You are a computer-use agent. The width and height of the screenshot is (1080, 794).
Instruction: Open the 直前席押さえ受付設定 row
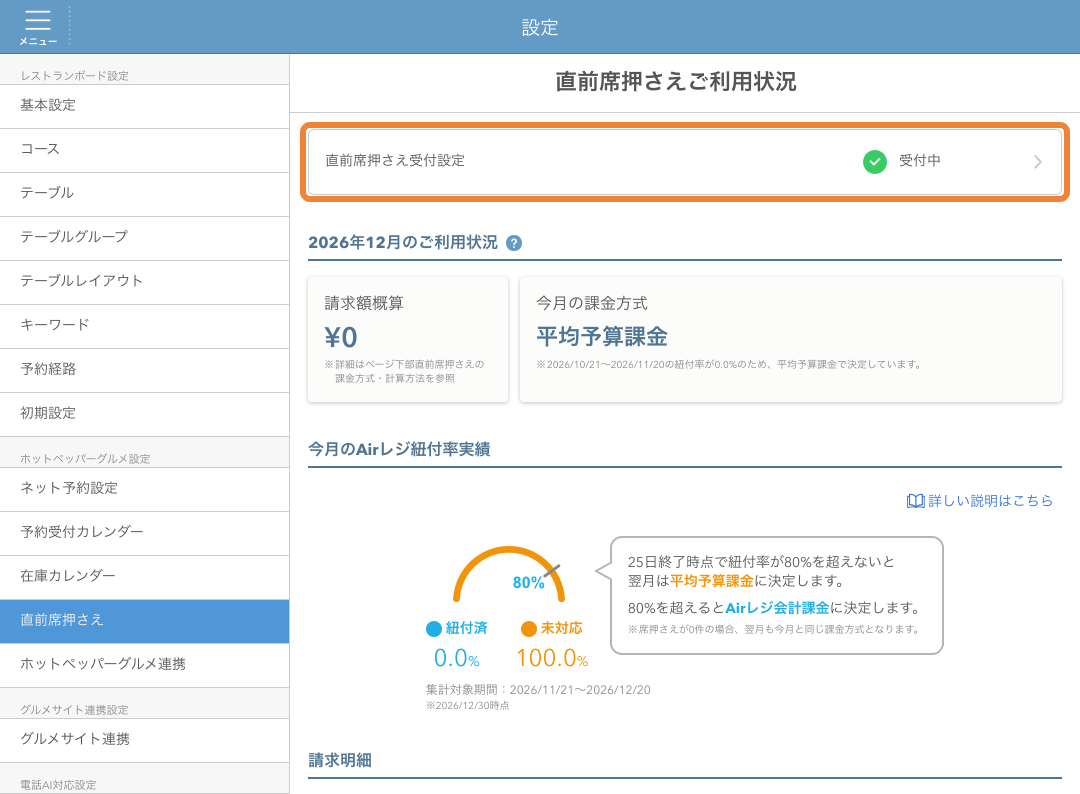tap(685, 162)
